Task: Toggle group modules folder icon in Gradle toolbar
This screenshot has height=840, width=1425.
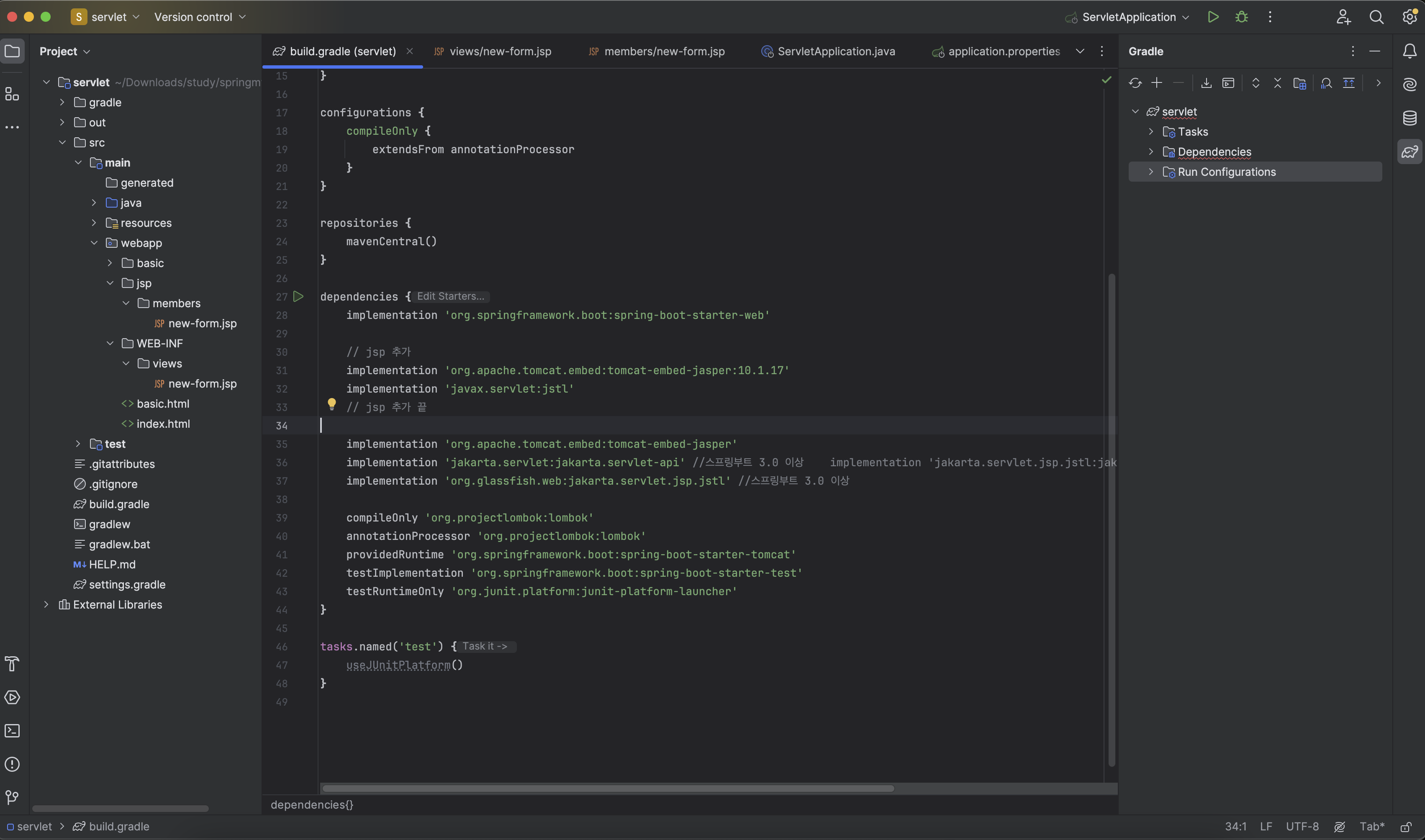Action: (x=1299, y=83)
